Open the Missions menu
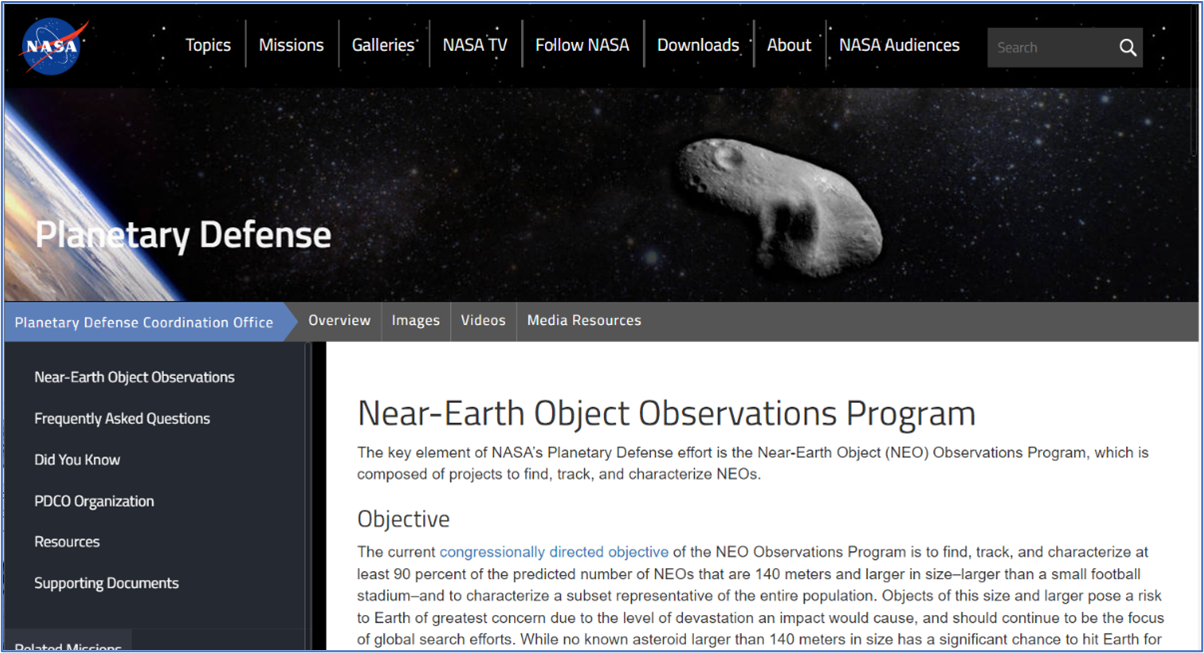The height and width of the screenshot is (653, 1204). 291,45
